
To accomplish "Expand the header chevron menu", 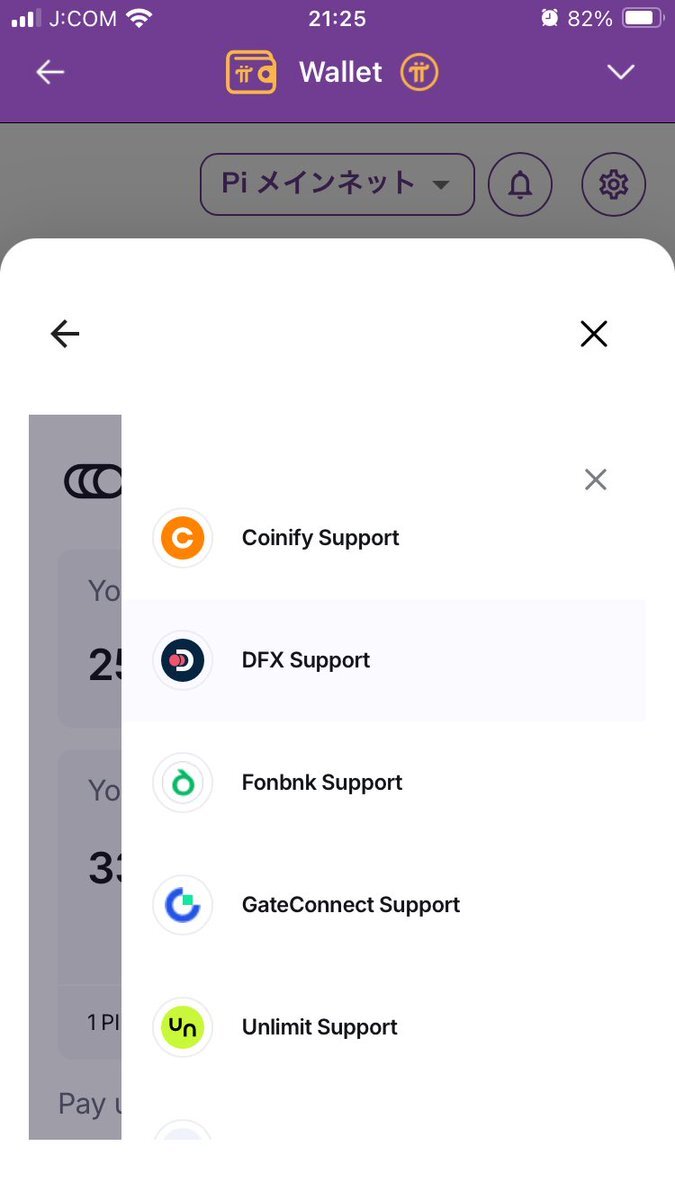I will [x=621, y=72].
